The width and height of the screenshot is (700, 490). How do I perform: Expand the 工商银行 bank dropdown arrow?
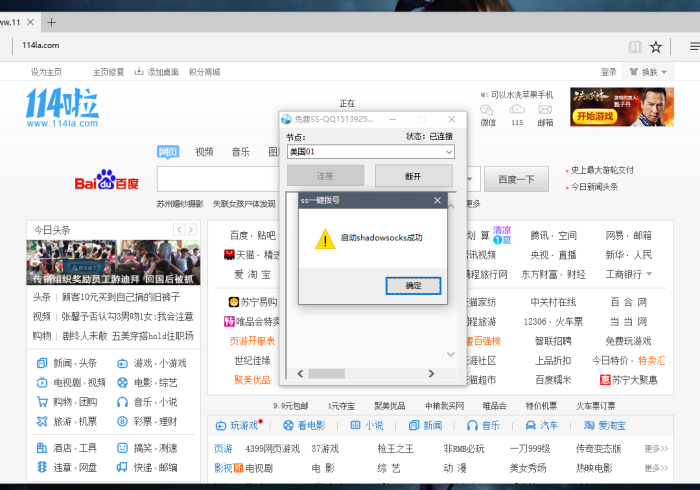click(648, 274)
